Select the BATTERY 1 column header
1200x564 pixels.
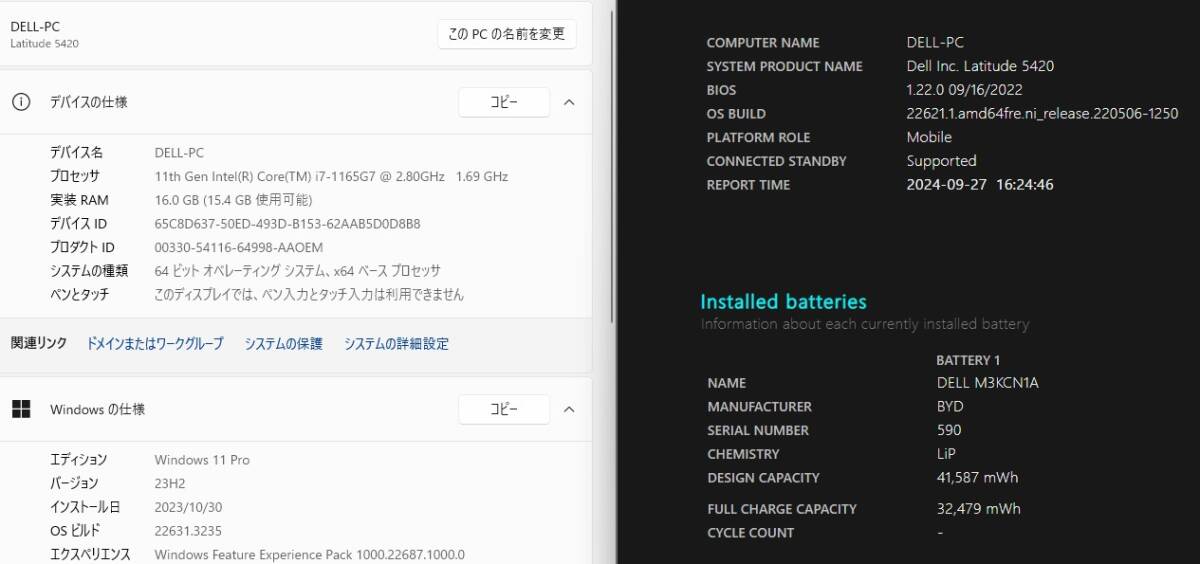[x=968, y=360]
